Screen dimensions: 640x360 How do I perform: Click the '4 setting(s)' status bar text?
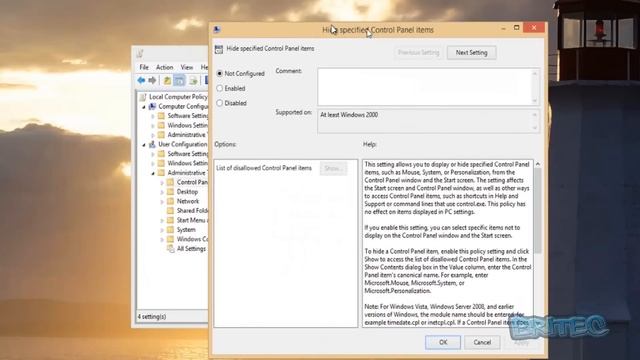152,316
